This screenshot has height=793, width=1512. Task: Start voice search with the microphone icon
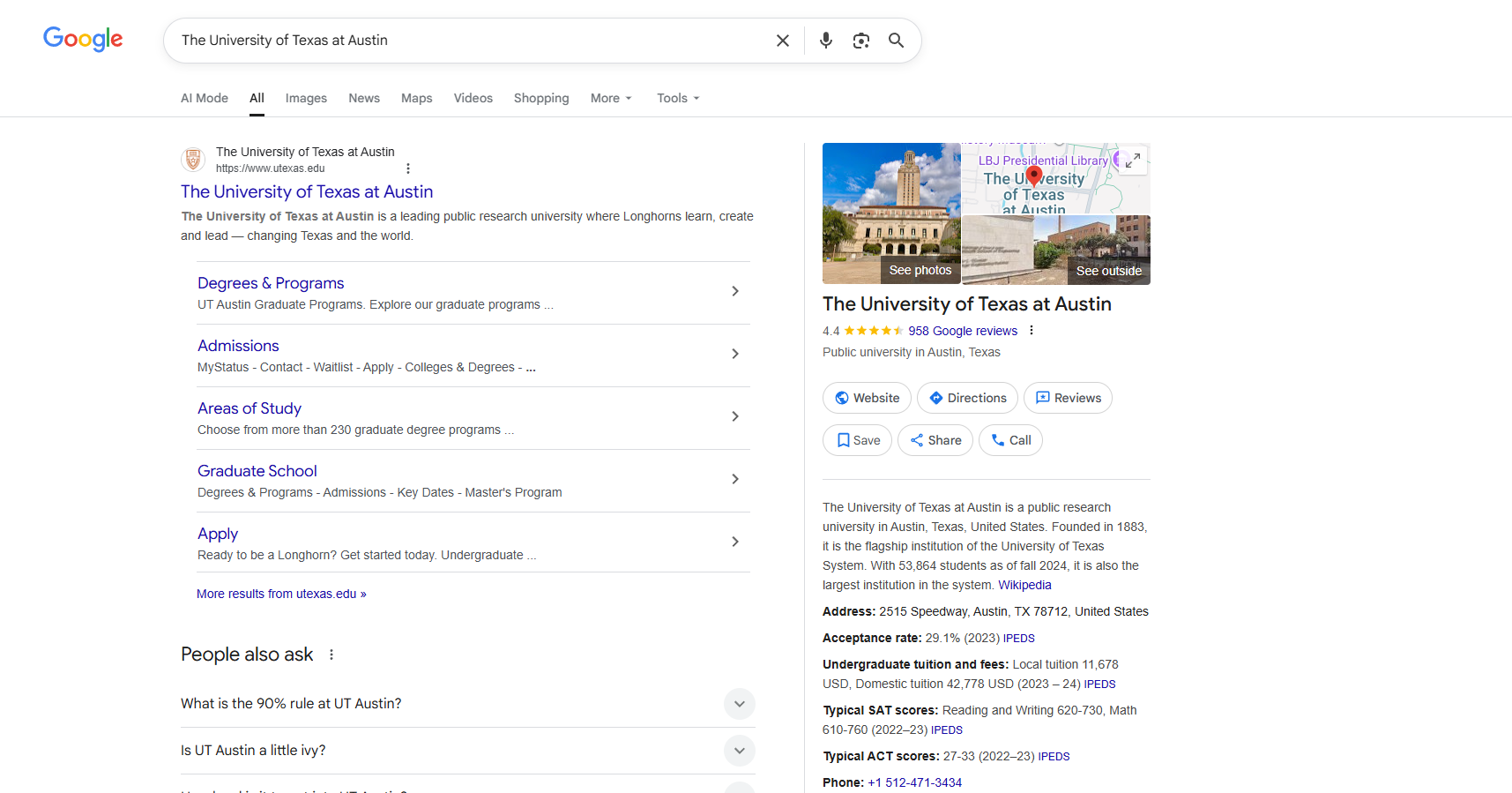coord(826,41)
